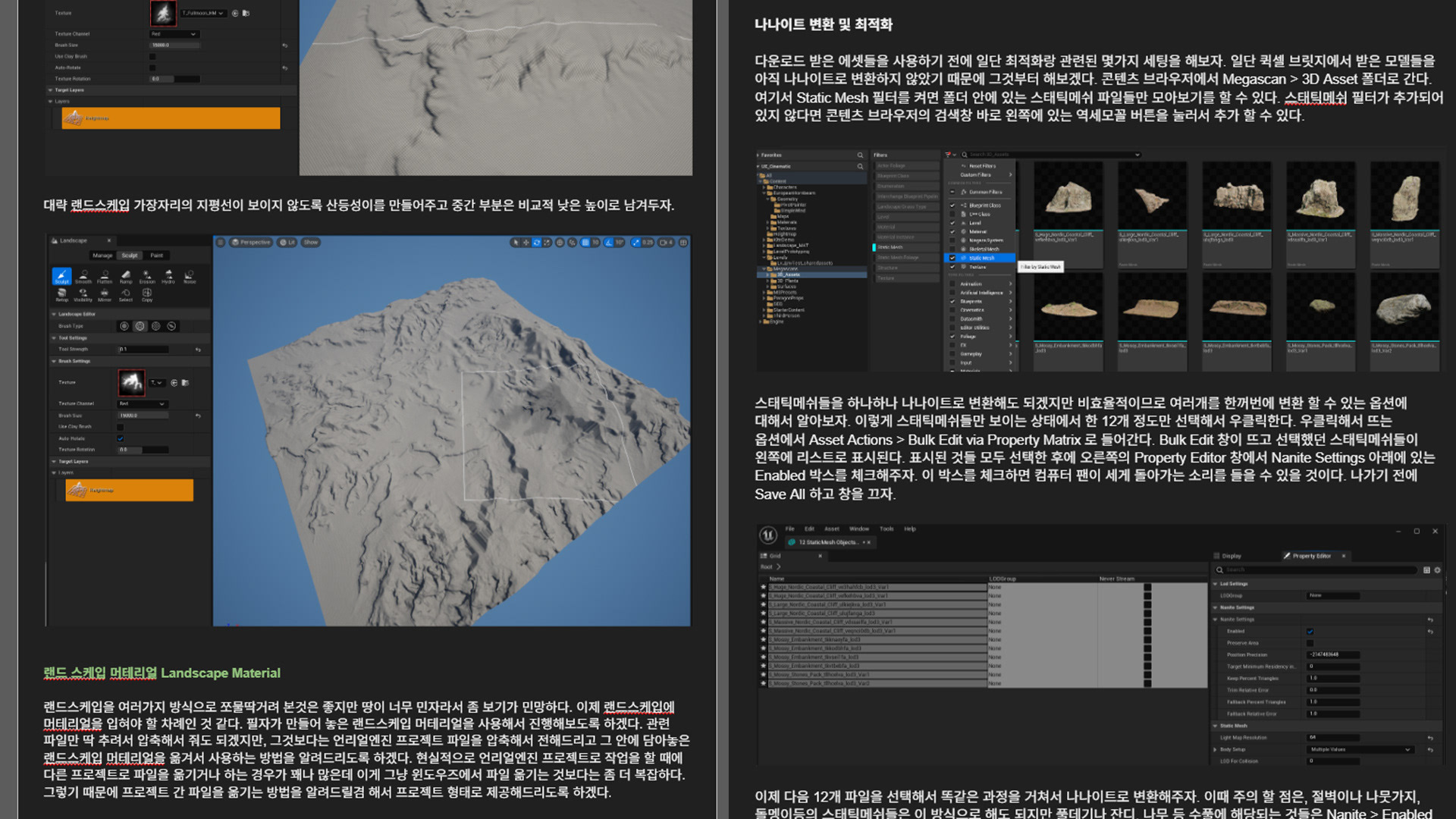The width and height of the screenshot is (1456, 819).
Task: Choose the Erosion sculpt tool
Action: click(x=147, y=276)
